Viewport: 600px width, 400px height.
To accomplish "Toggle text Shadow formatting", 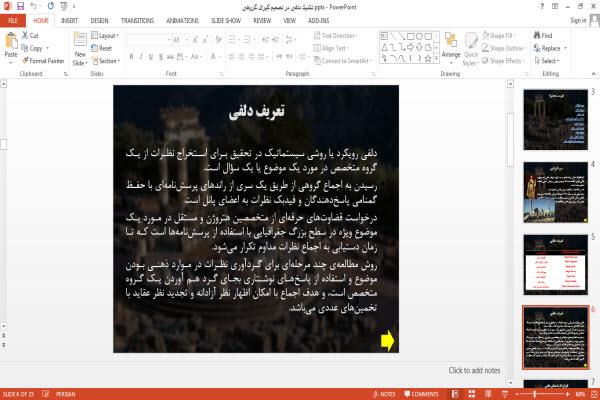I will coord(161,57).
